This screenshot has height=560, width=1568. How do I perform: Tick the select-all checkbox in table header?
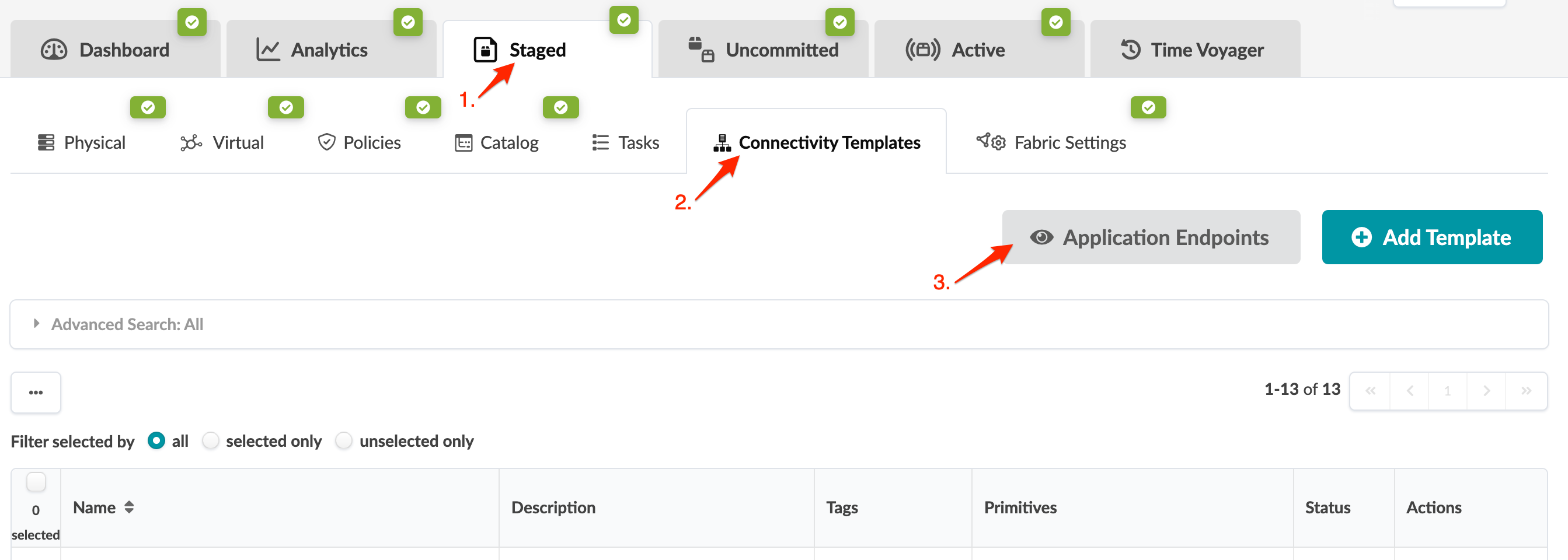(36, 482)
